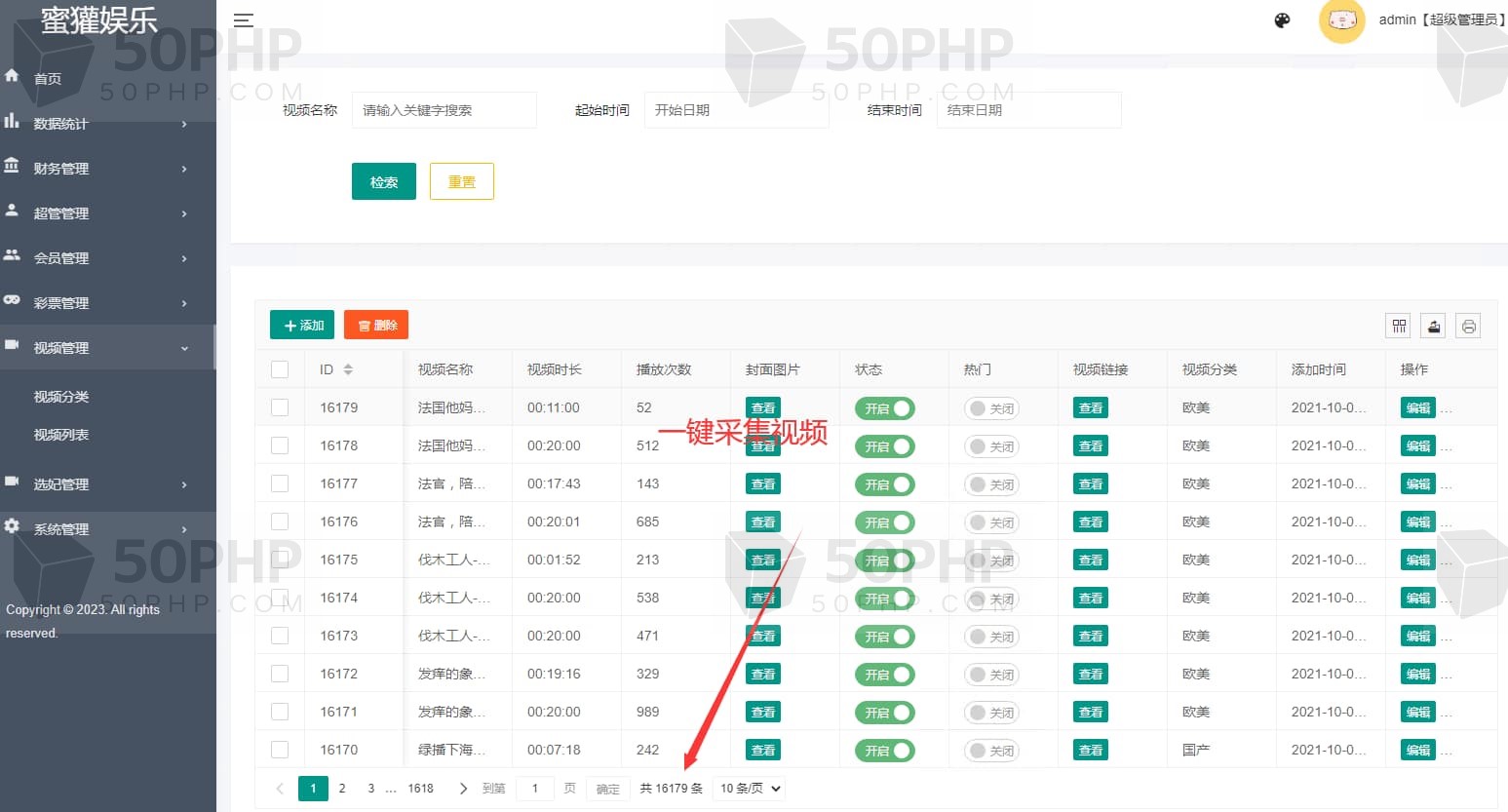Click the green 检索 search button
1508x812 pixels.
coord(383,181)
